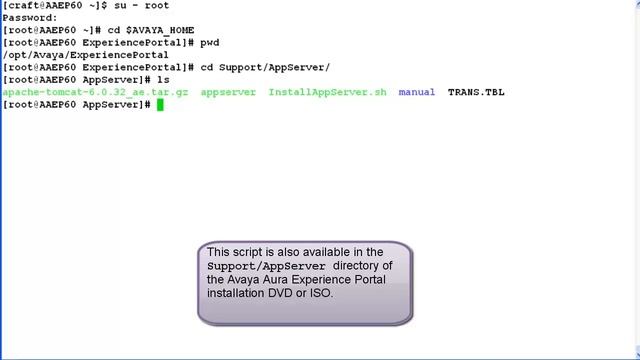
Task: Click the Password: prompt line
Action: point(30,18)
